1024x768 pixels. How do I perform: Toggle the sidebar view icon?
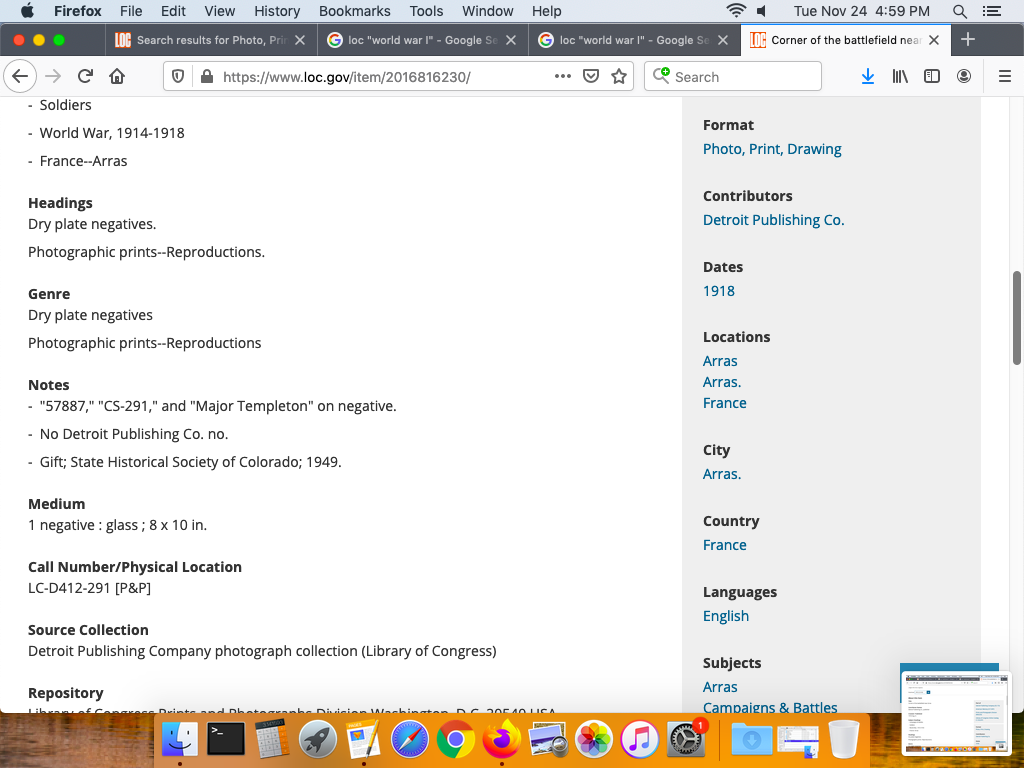point(932,77)
